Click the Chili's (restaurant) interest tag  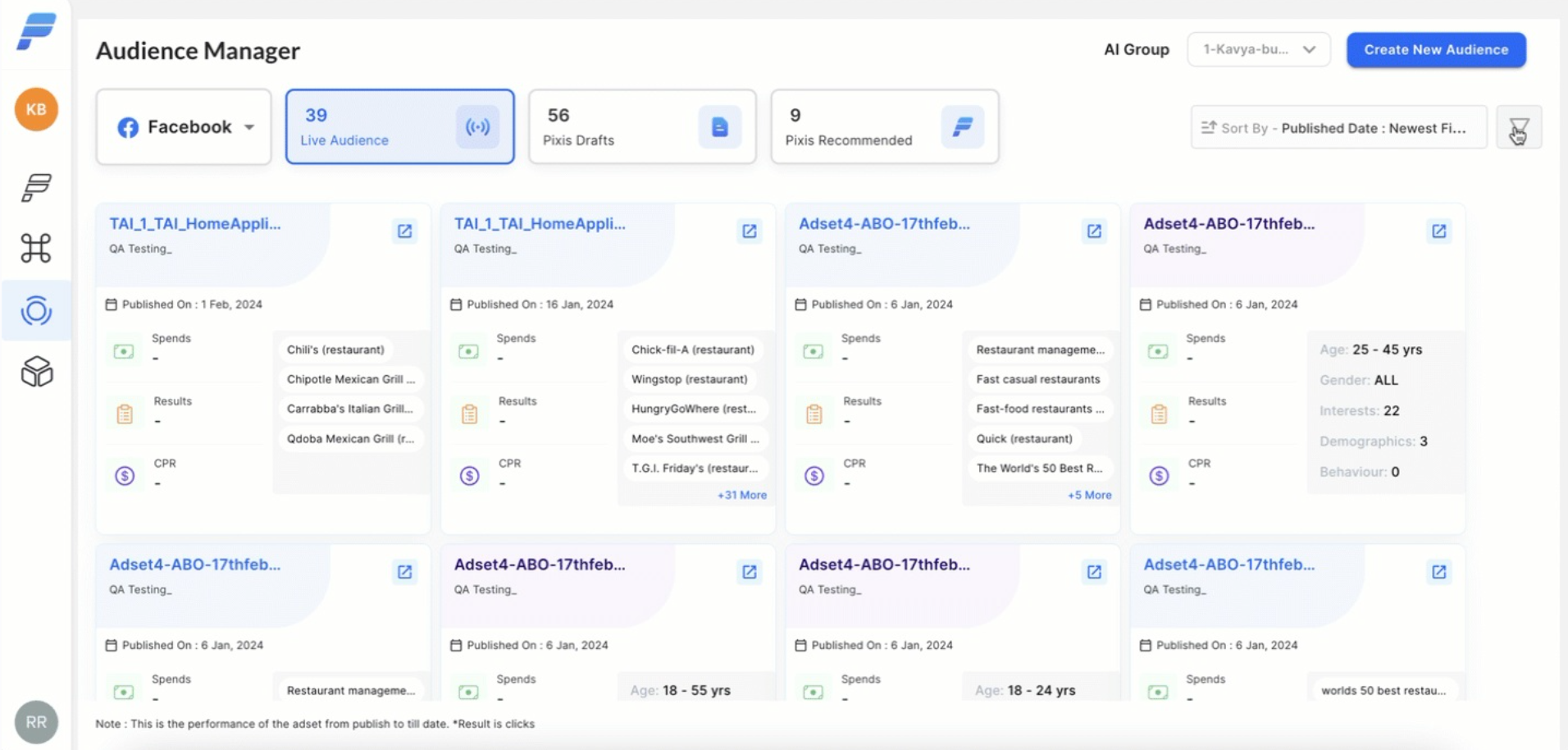point(335,350)
